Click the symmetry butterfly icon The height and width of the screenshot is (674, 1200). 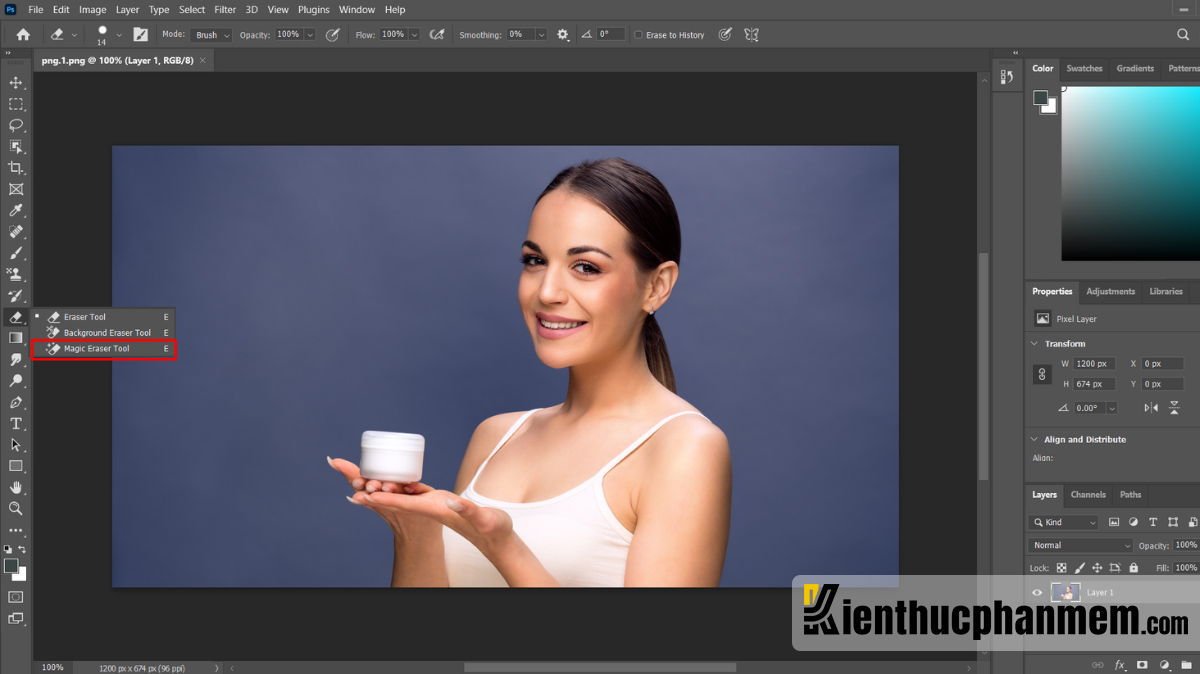pyautogui.click(x=751, y=34)
